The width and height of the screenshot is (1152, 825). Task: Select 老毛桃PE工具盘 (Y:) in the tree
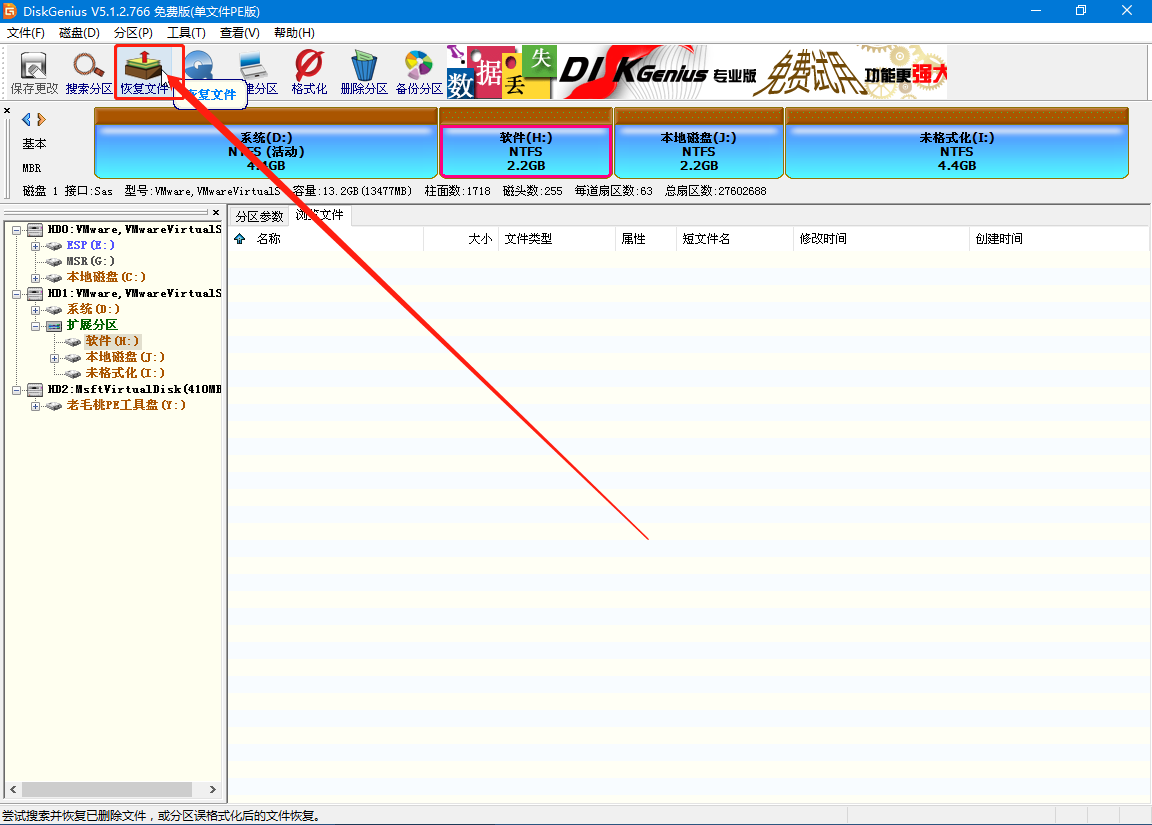click(x=126, y=405)
